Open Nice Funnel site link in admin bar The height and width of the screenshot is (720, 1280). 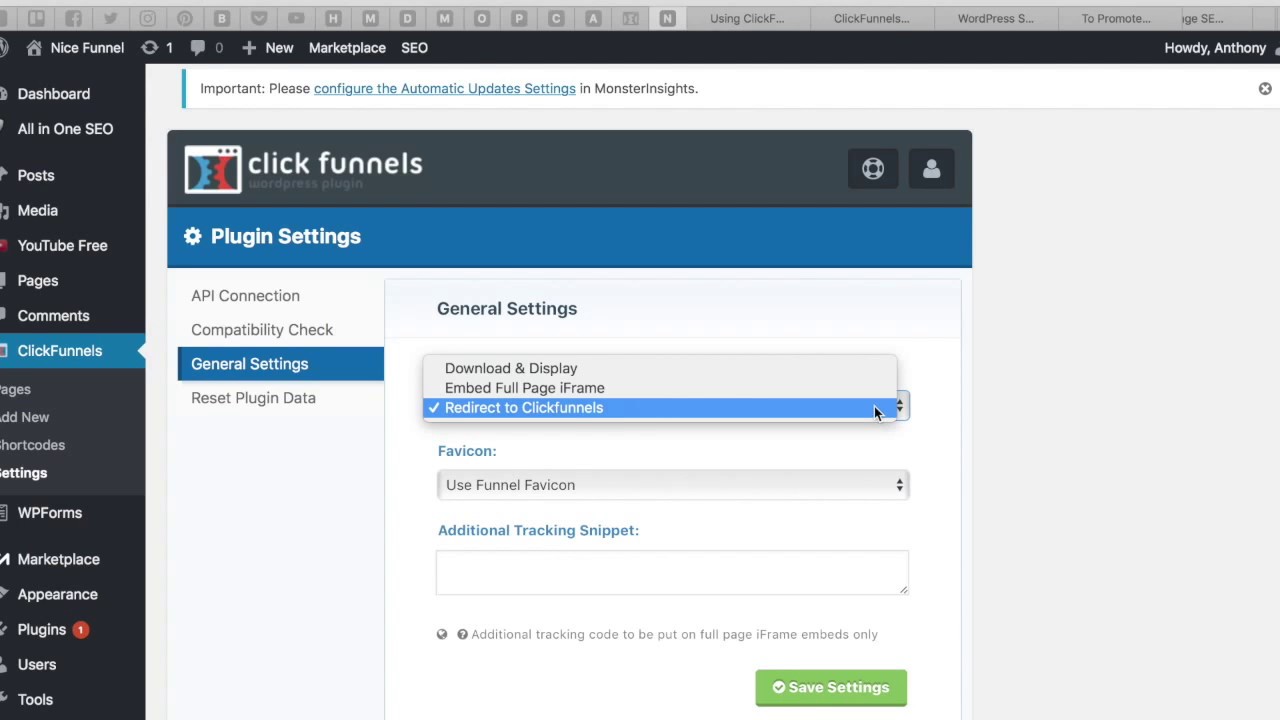(87, 48)
